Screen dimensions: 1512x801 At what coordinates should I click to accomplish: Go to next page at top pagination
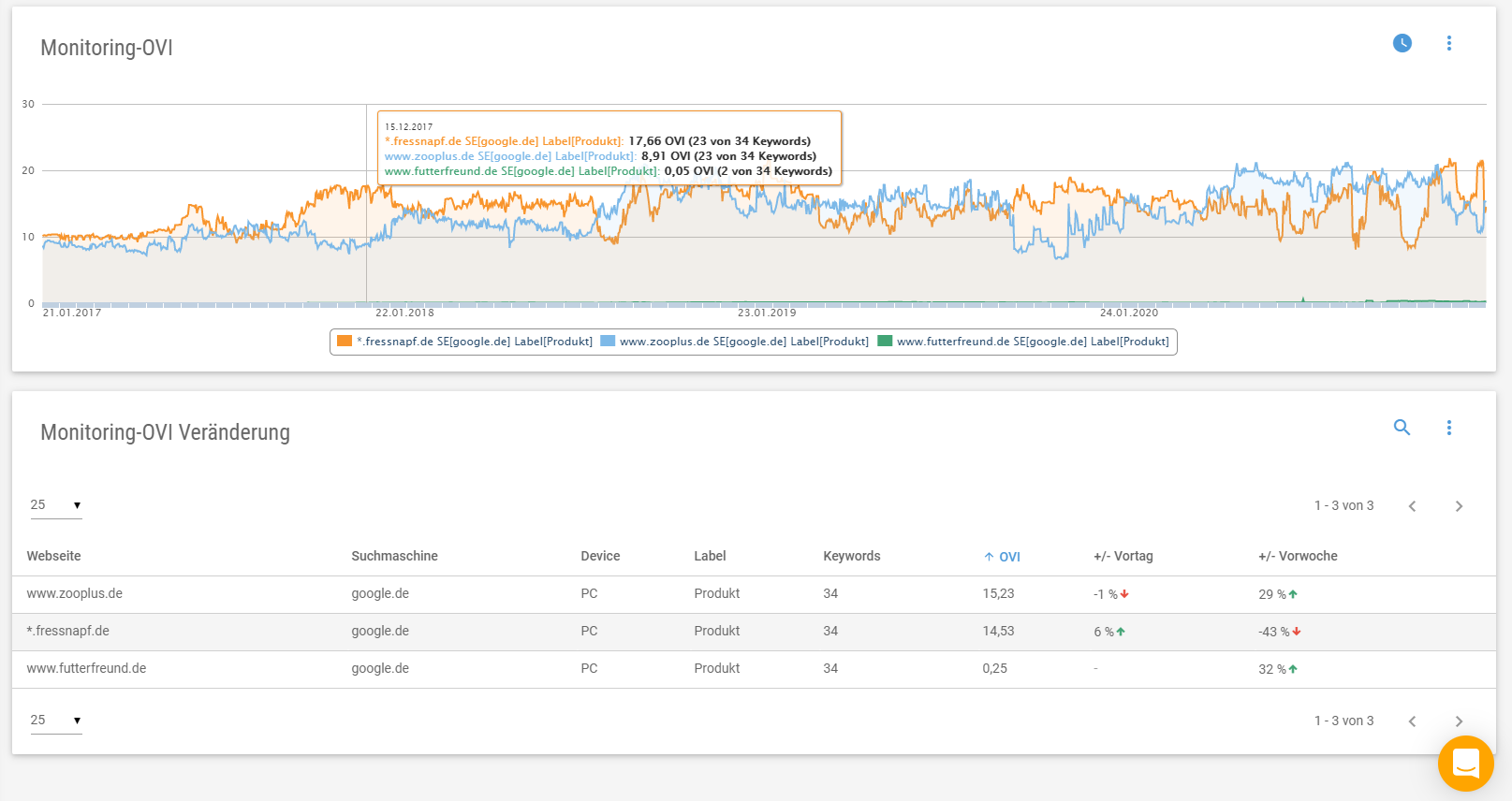pyautogui.click(x=1459, y=506)
